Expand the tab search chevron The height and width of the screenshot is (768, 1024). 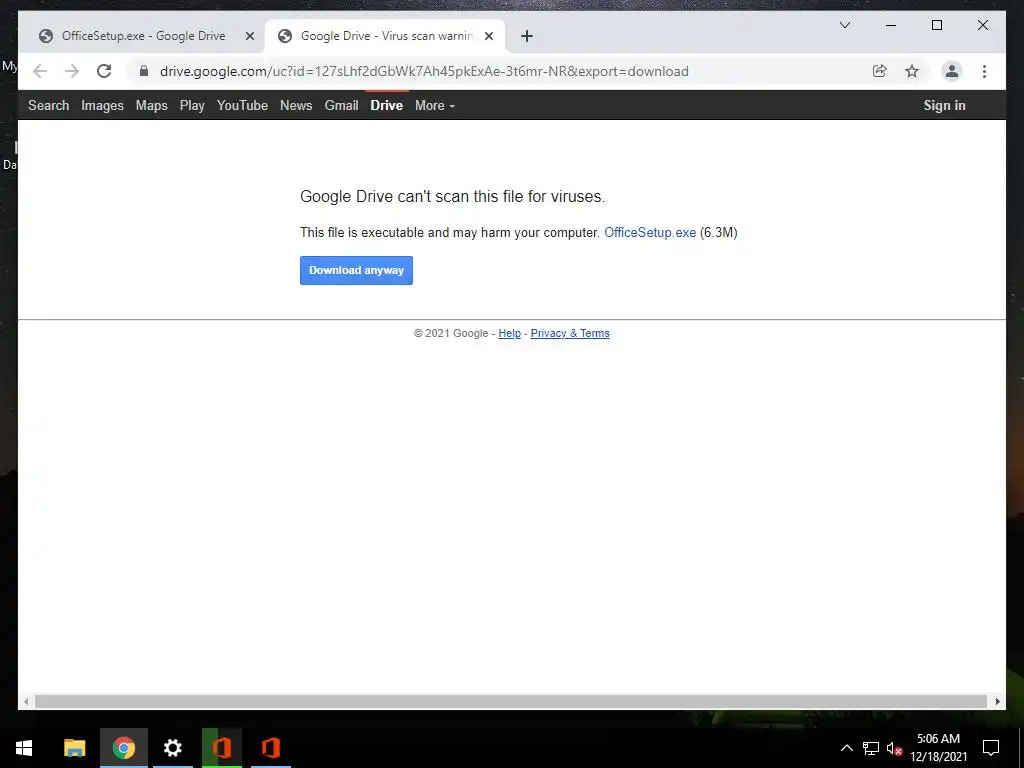844,25
